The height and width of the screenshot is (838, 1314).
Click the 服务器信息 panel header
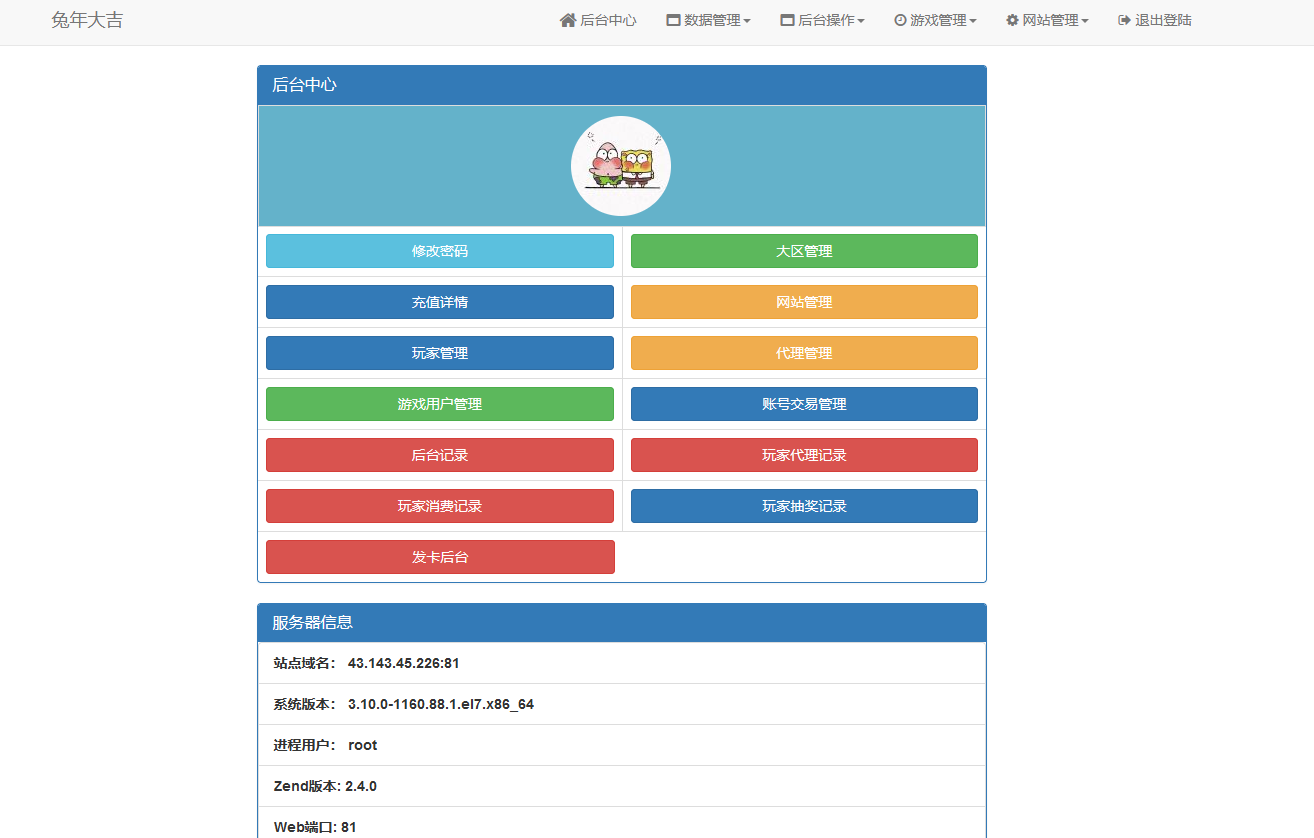[622, 622]
